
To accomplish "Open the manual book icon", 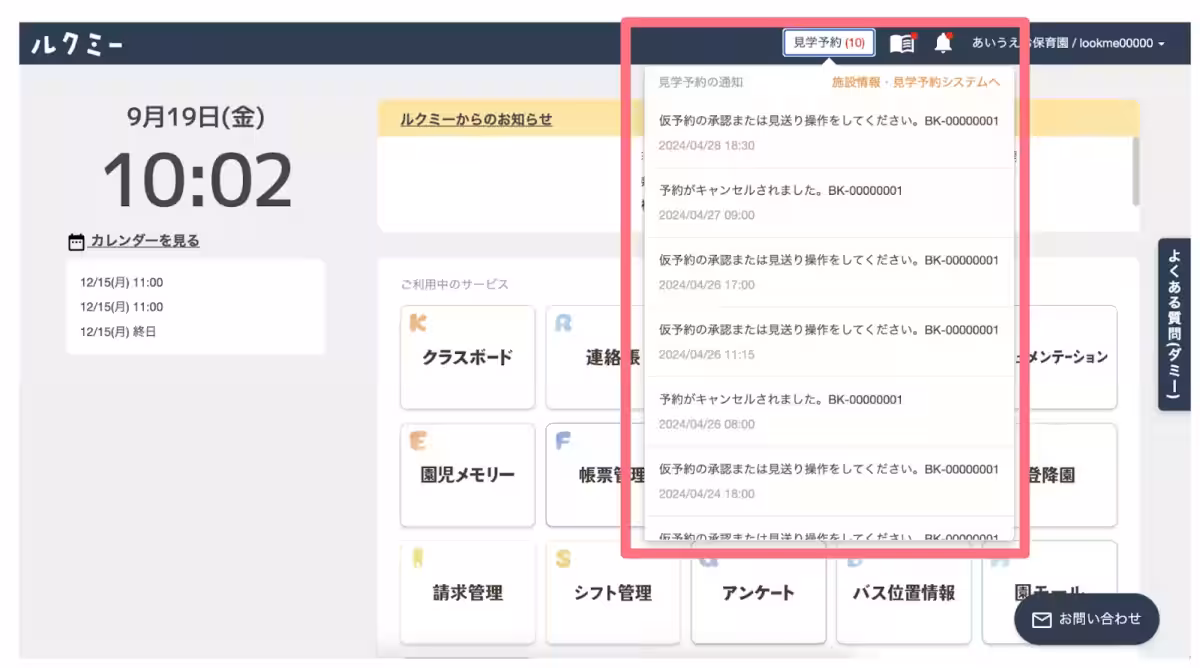I will (902, 43).
